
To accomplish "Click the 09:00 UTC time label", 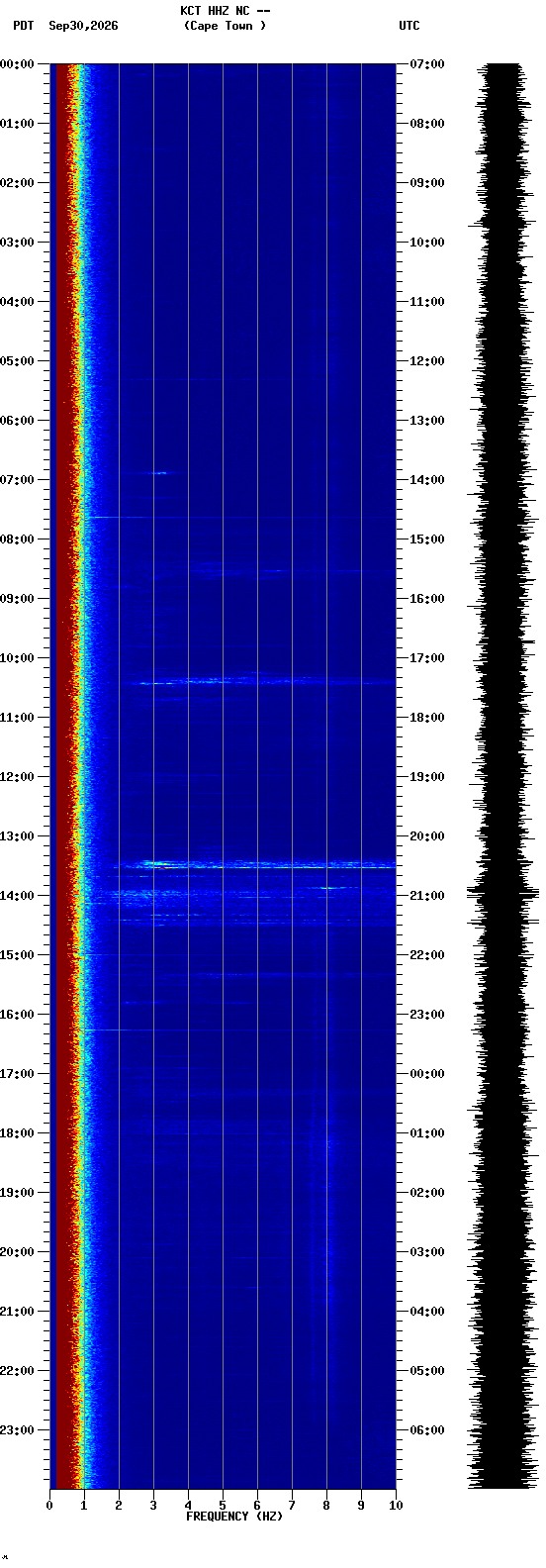I will click(x=427, y=183).
